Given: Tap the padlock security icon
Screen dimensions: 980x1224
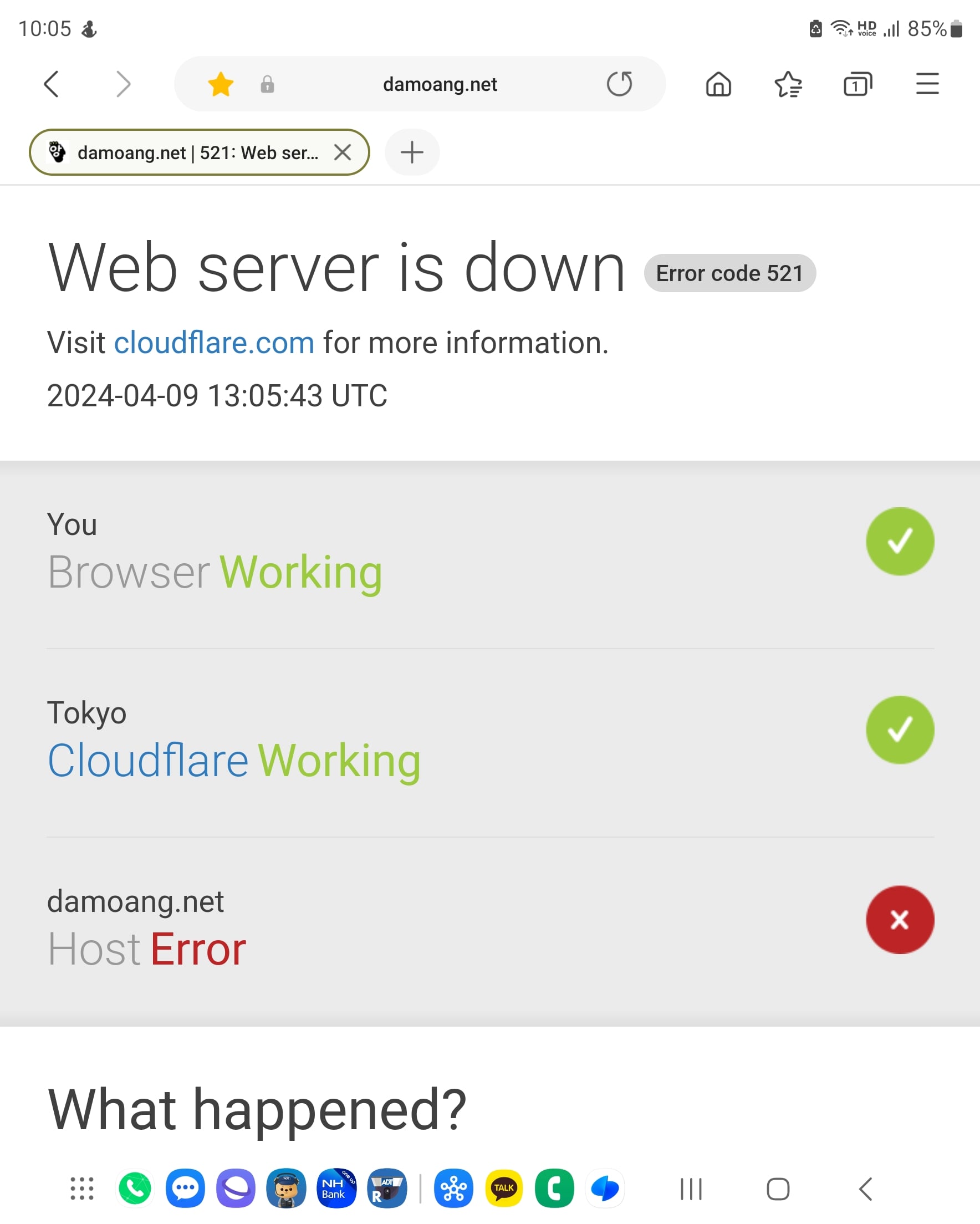Looking at the screenshot, I should click(267, 85).
